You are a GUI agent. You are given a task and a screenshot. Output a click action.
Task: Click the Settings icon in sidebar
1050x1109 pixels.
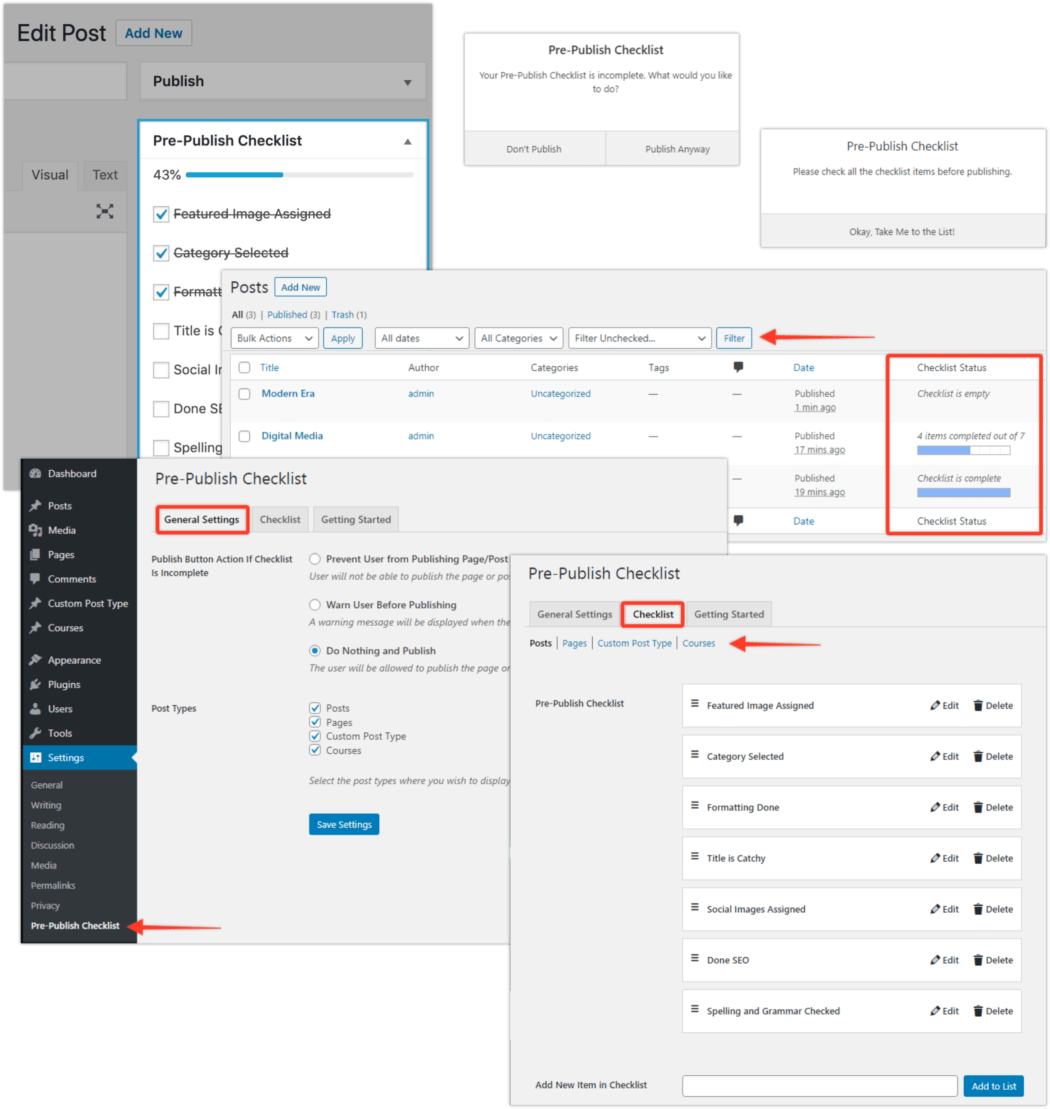[x=35, y=757]
